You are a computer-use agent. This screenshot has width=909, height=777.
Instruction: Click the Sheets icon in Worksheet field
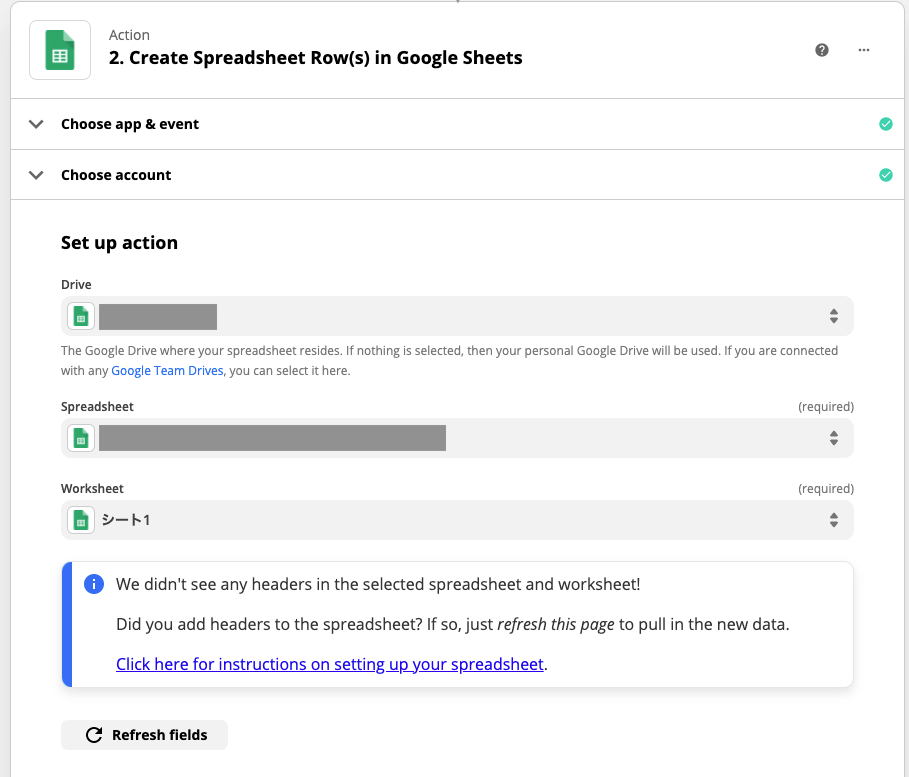point(81,520)
